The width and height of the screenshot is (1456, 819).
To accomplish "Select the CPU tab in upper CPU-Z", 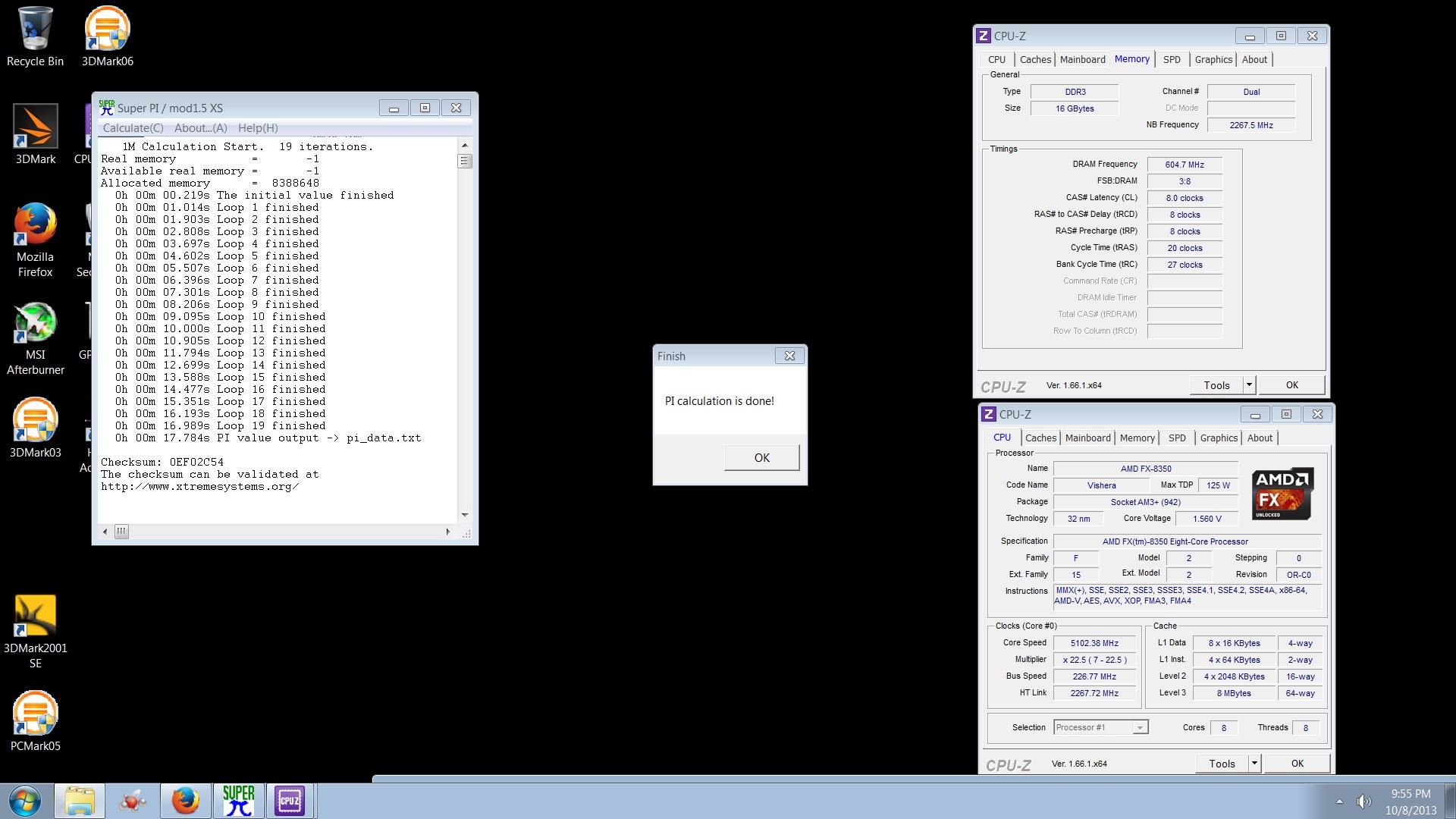I will (996, 59).
